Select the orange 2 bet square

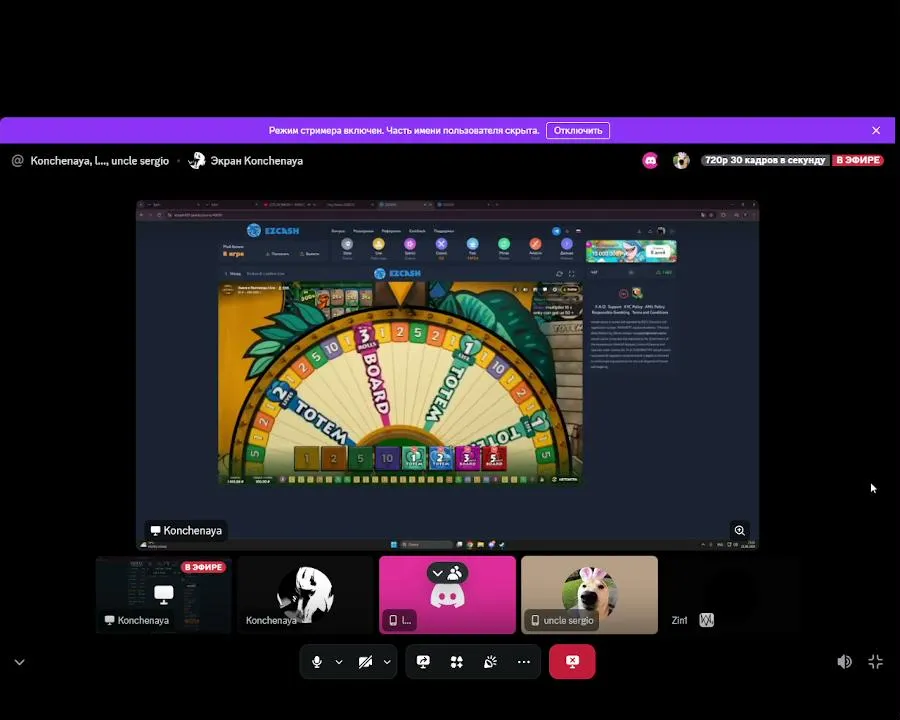[x=333, y=458]
